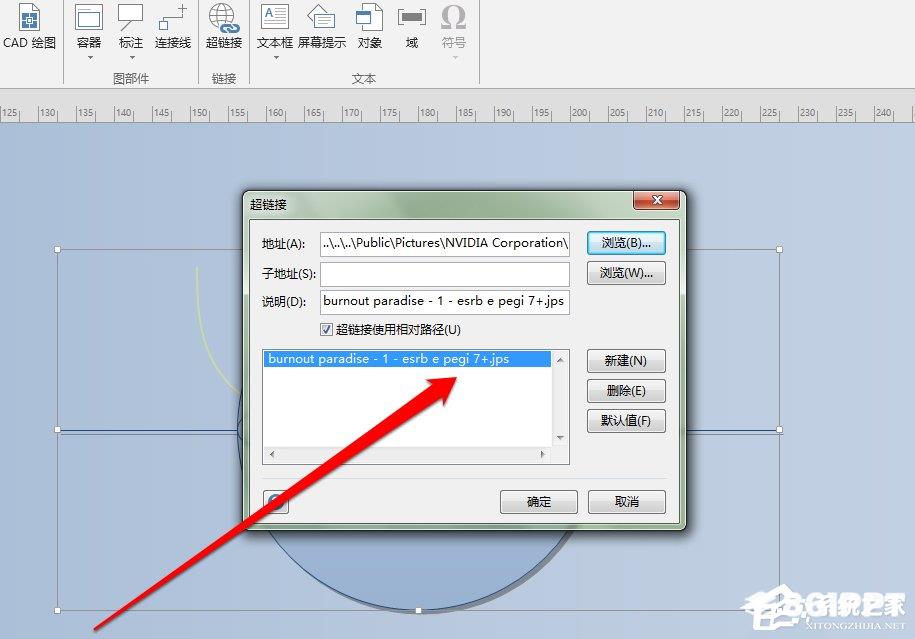The image size is (915, 639).
Task: Click the list's scroll left arrow
Action: tap(272, 454)
